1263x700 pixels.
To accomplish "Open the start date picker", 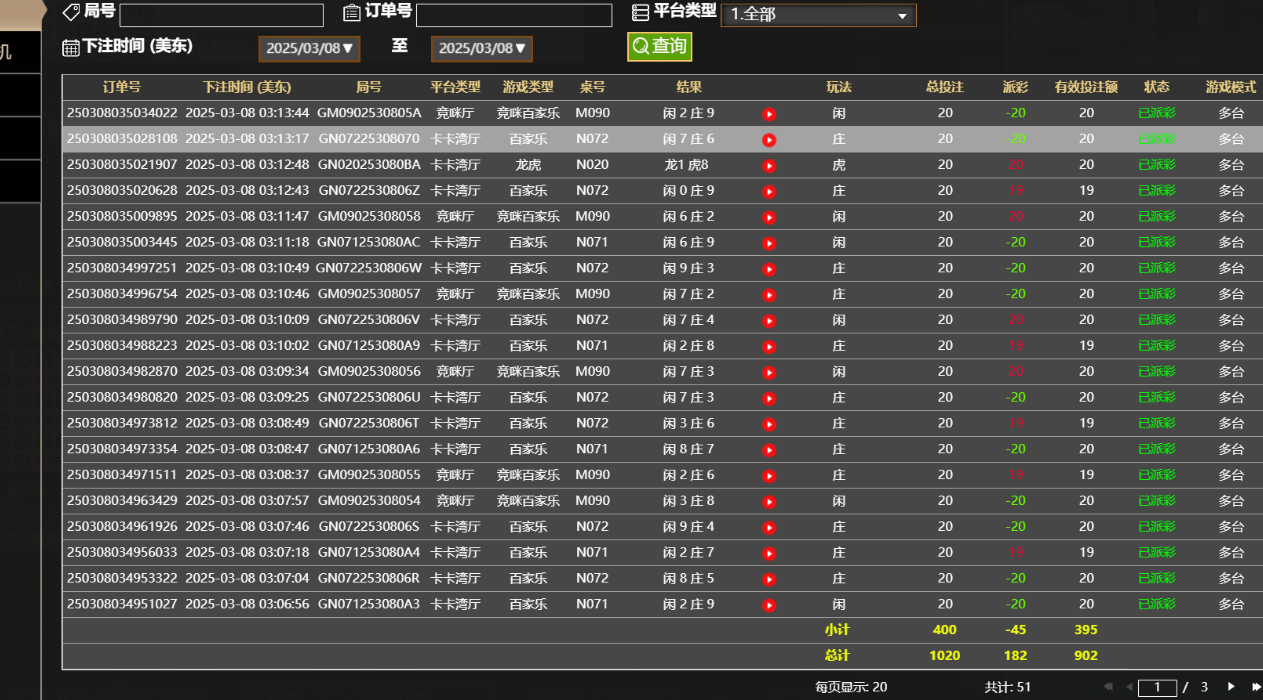I will 309,48.
